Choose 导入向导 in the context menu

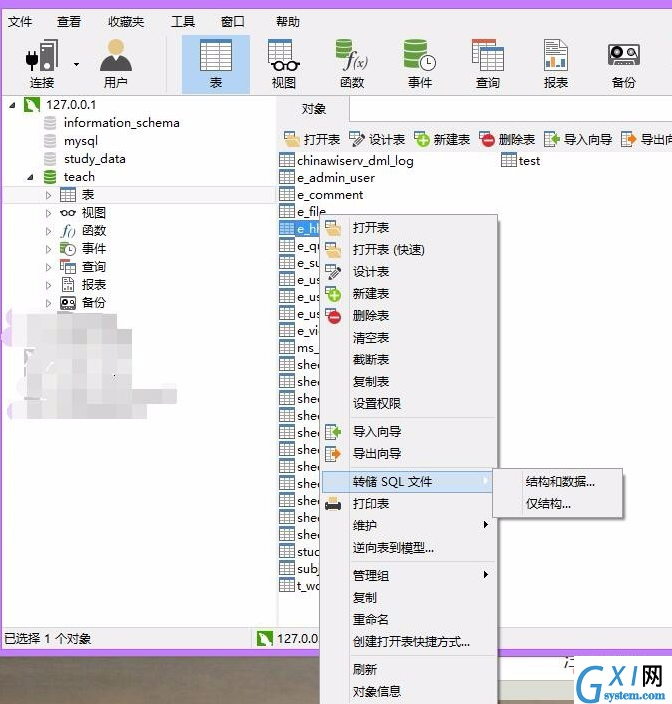pos(409,431)
